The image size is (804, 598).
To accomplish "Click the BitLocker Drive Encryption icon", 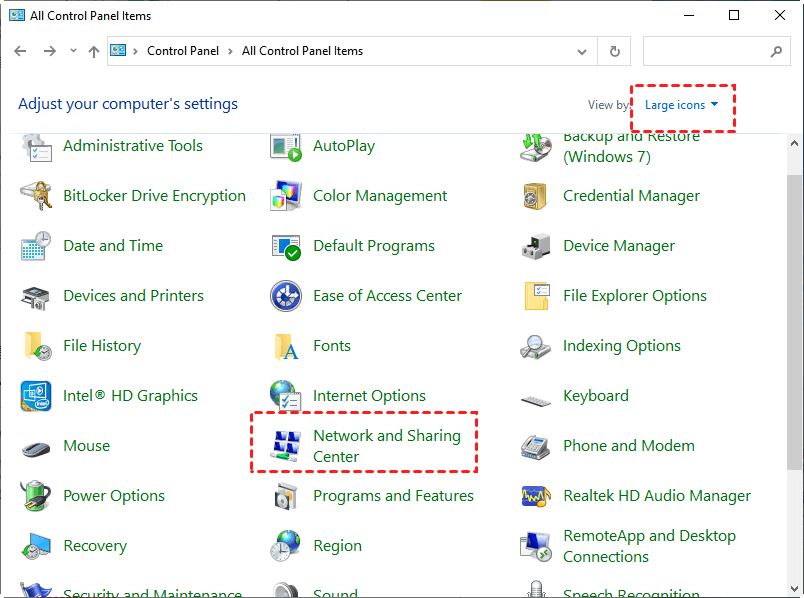I will pos(36,196).
